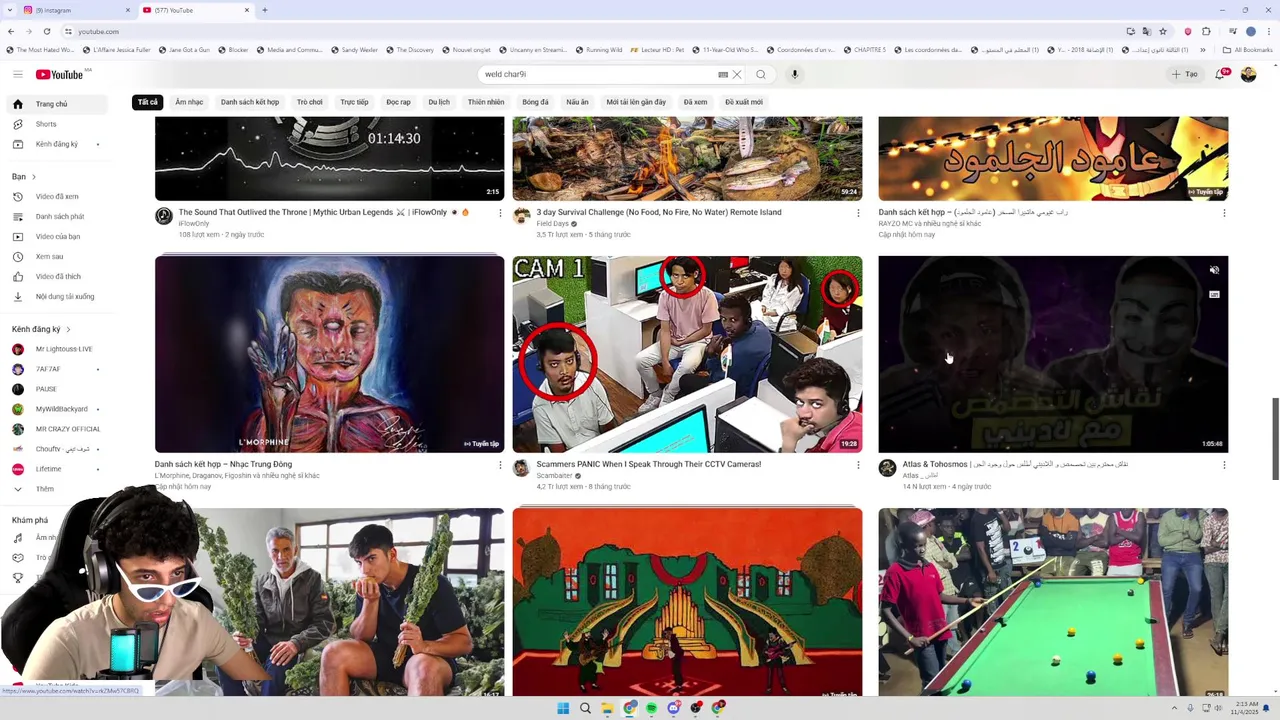The height and width of the screenshot is (720, 1280).
Task: Select the Trò chơi filter chip
Action: 310,102
